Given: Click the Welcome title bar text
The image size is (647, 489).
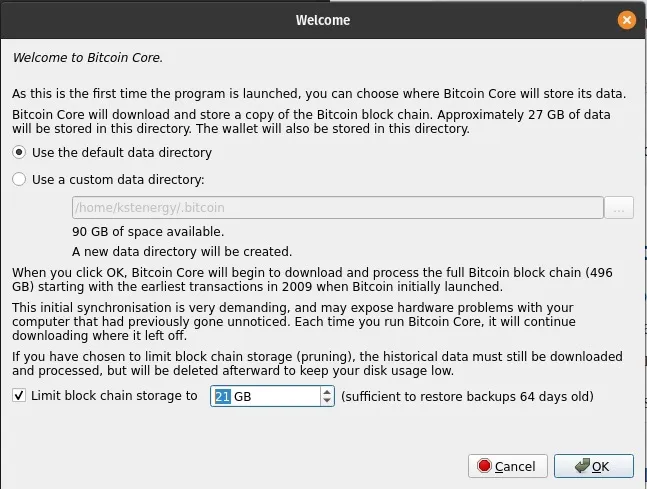Looking at the screenshot, I should (x=323, y=19).
